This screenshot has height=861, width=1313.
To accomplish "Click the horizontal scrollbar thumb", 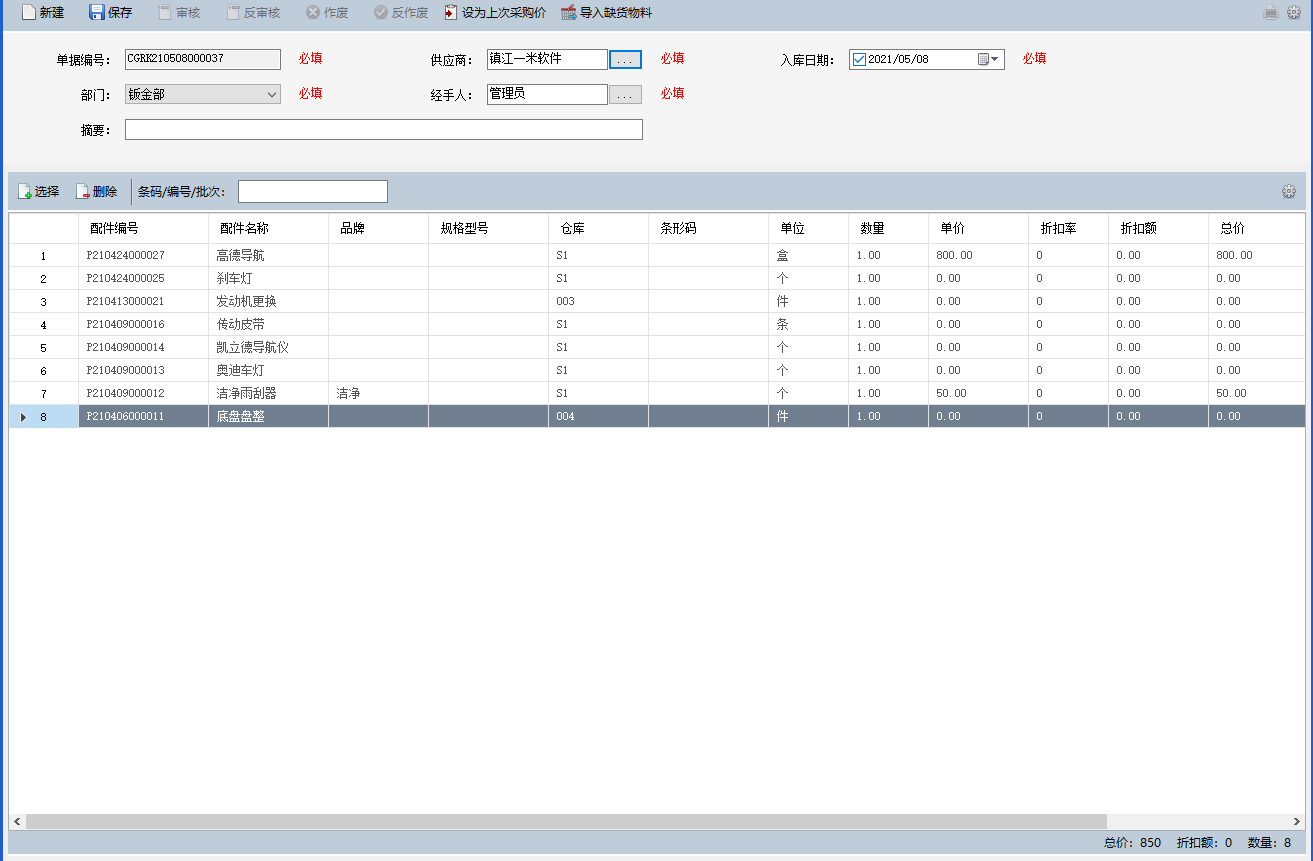I will (566, 821).
